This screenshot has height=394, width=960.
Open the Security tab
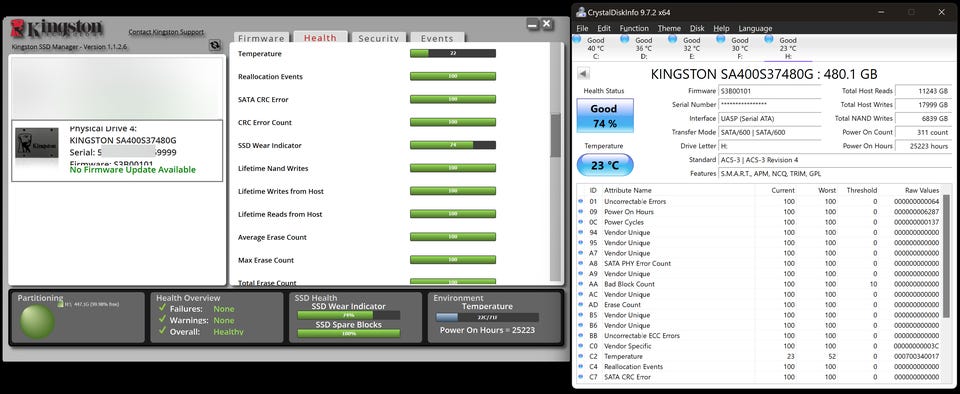(x=378, y=37)
